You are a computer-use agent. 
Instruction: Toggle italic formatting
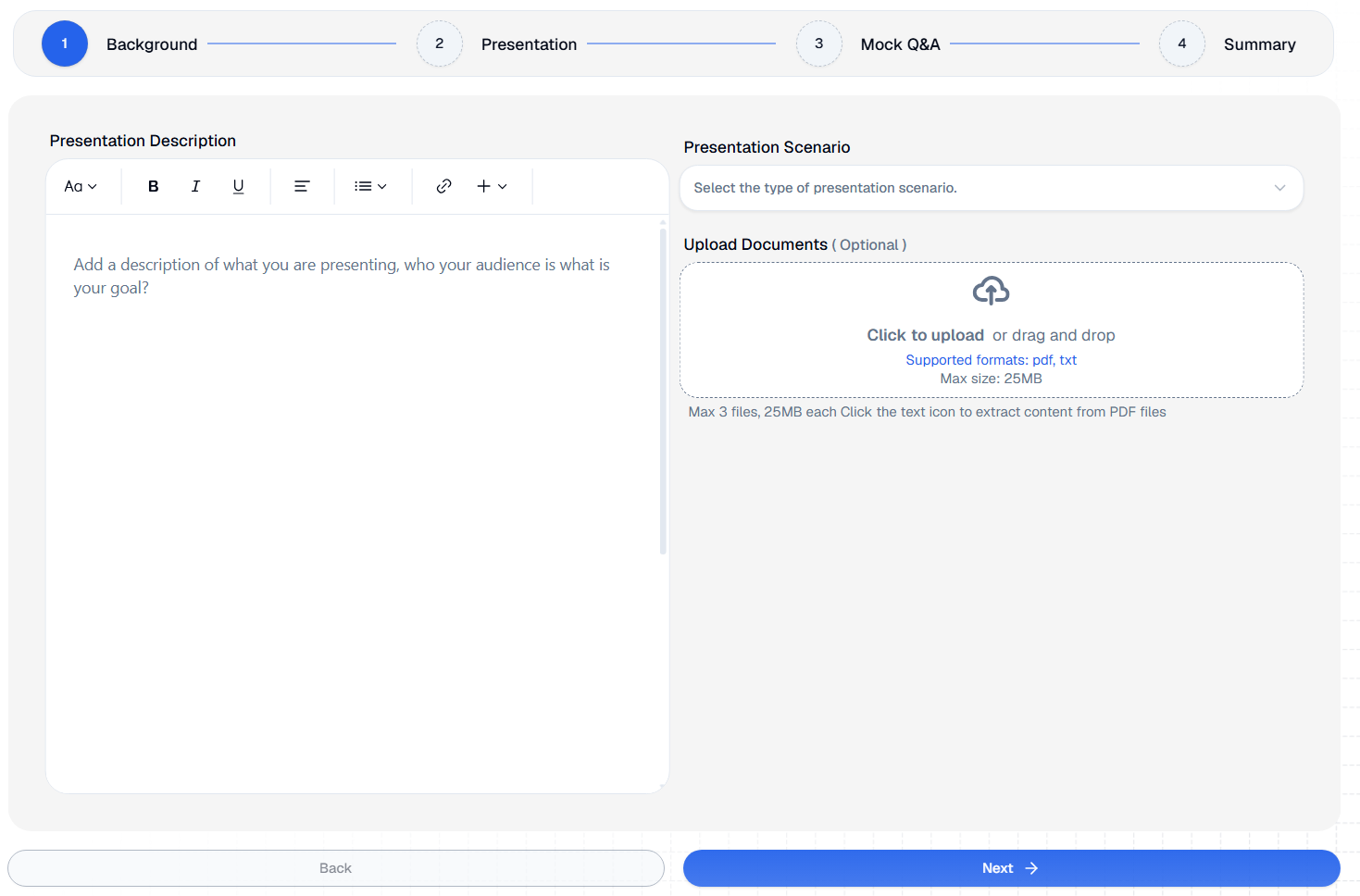pyautogui.click(x=195, y=186)
